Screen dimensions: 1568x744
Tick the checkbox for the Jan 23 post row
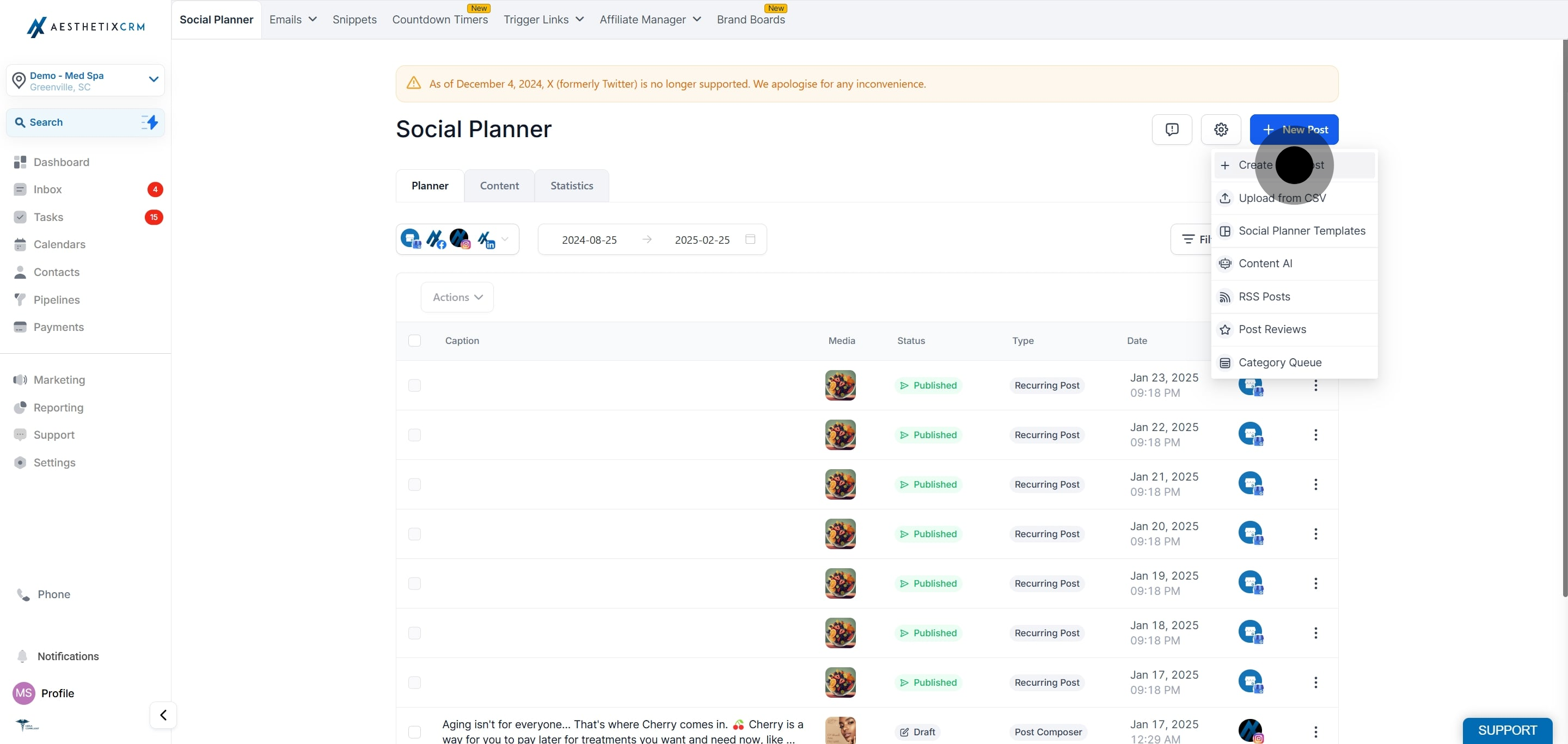tap(414, 385)
